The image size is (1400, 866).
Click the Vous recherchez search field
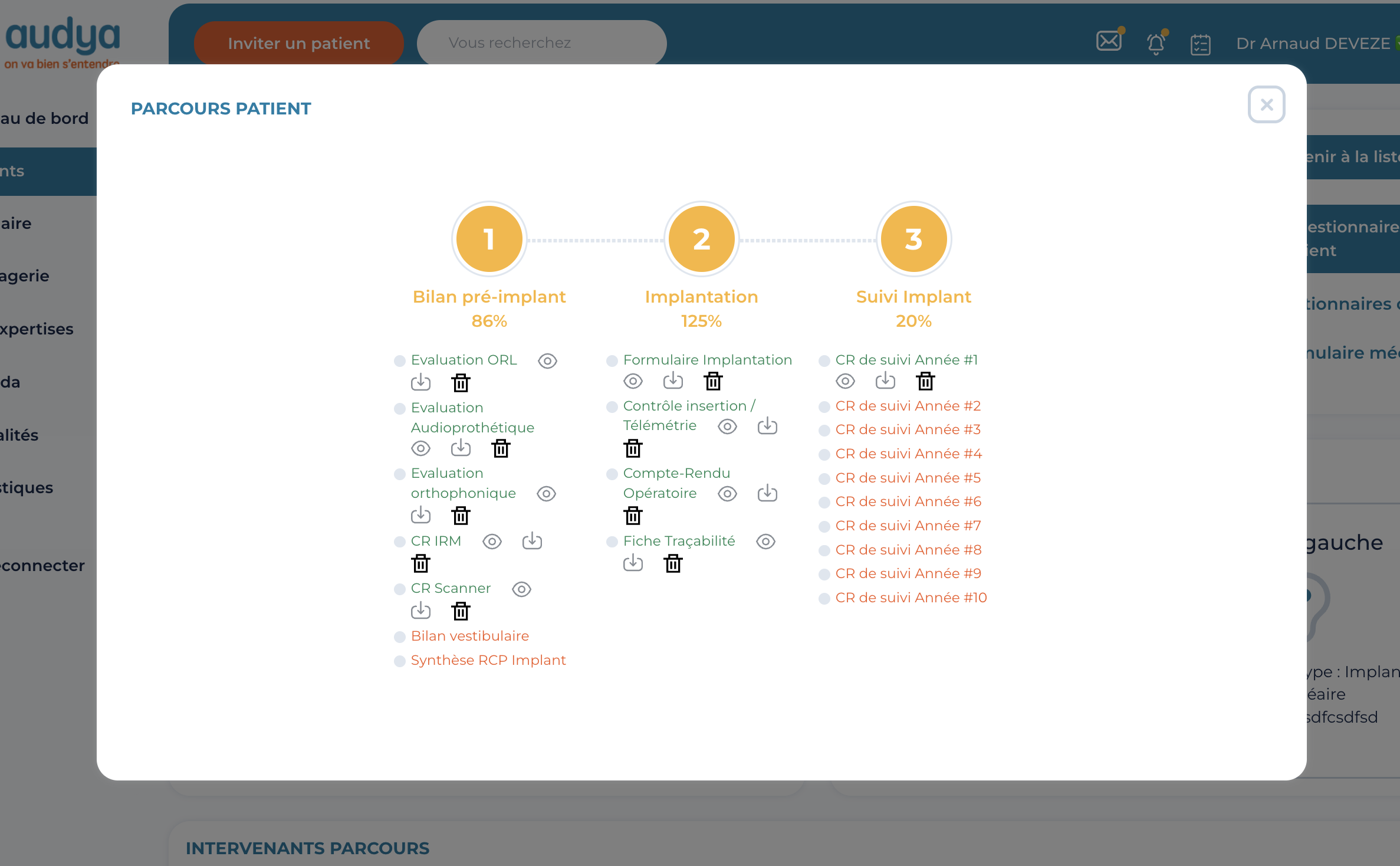point(541,42)
